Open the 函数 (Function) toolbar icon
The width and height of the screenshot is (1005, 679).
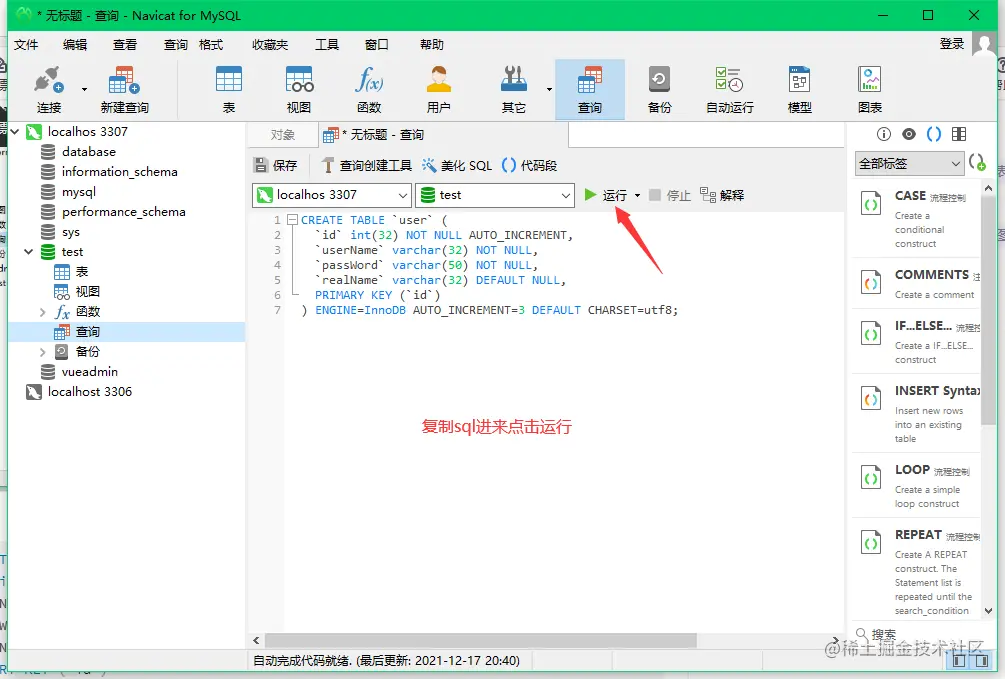pos(369,89)
